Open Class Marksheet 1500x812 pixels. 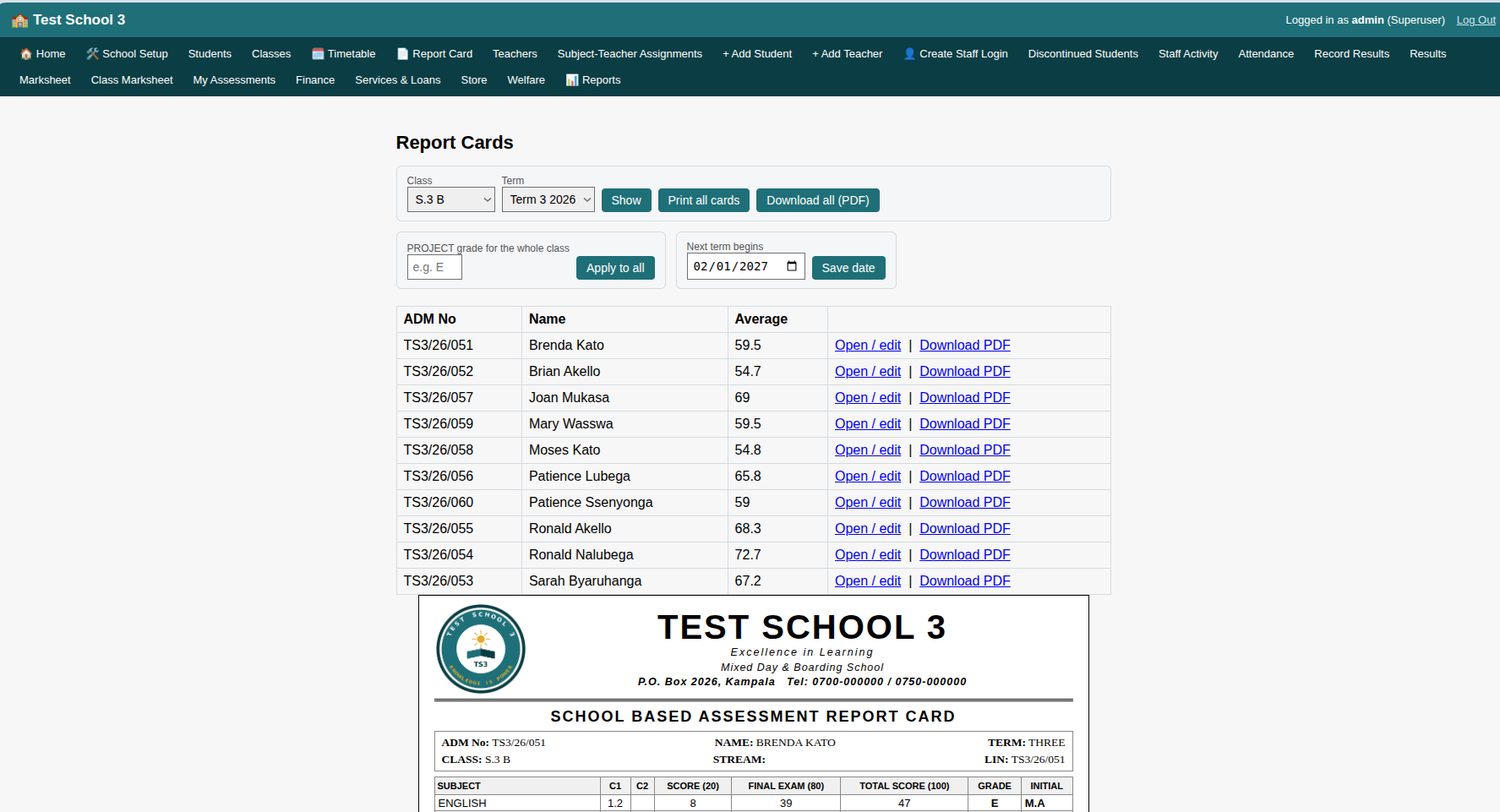coord(132,80)
